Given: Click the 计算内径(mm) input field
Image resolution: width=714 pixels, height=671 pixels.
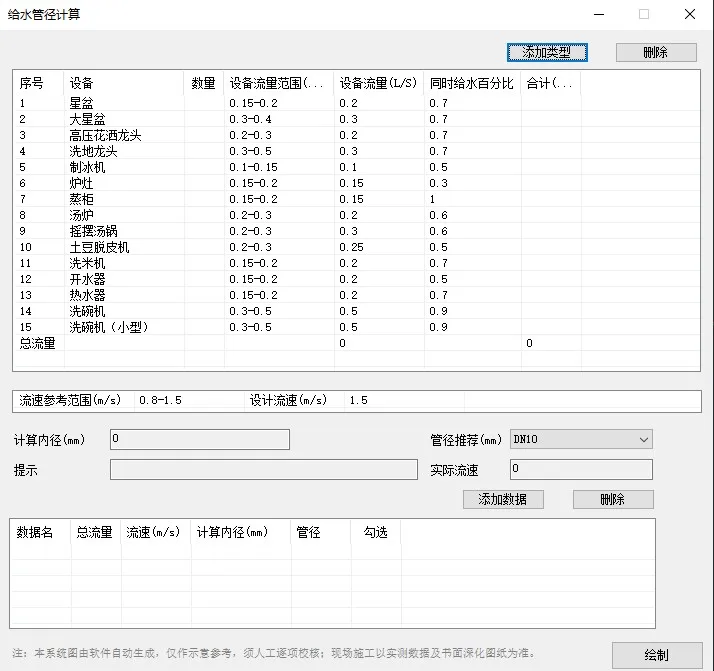Looking at the screenshot, I should (200, 439).
